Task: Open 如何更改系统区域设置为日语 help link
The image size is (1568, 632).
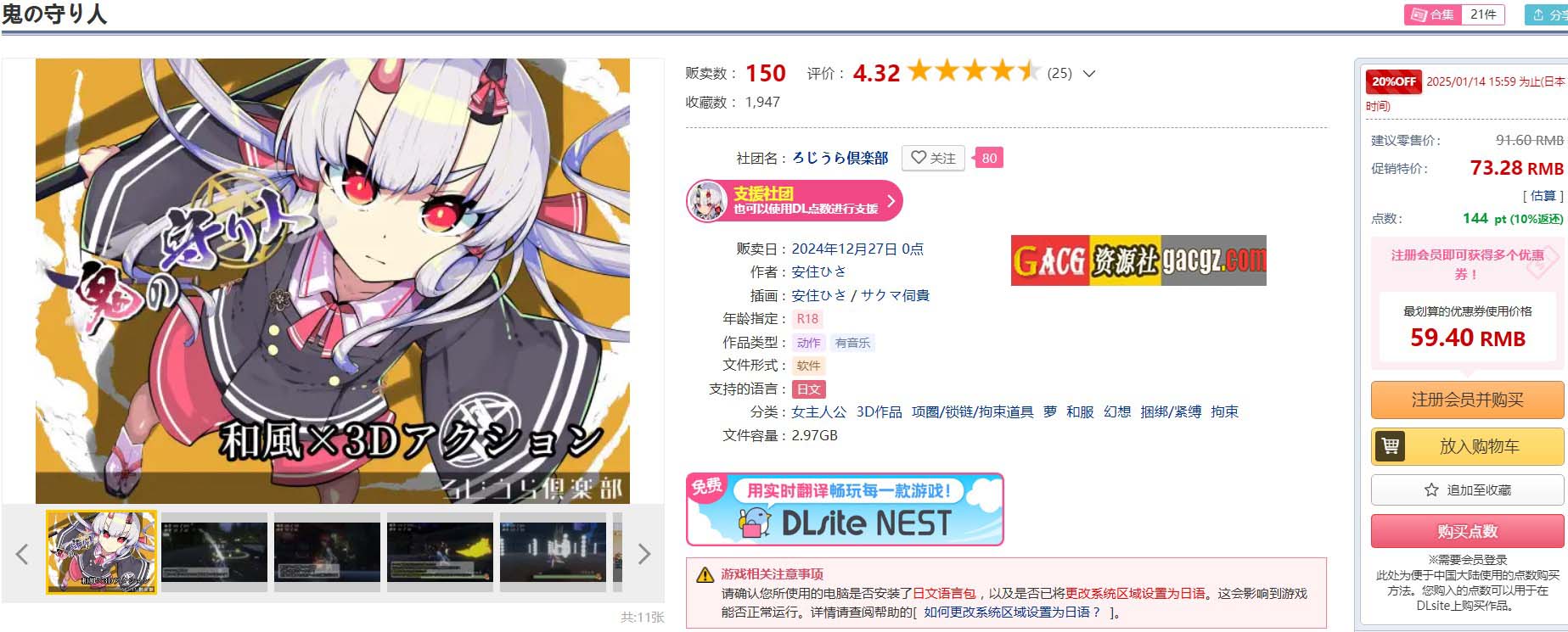Action: point(1012,612)
